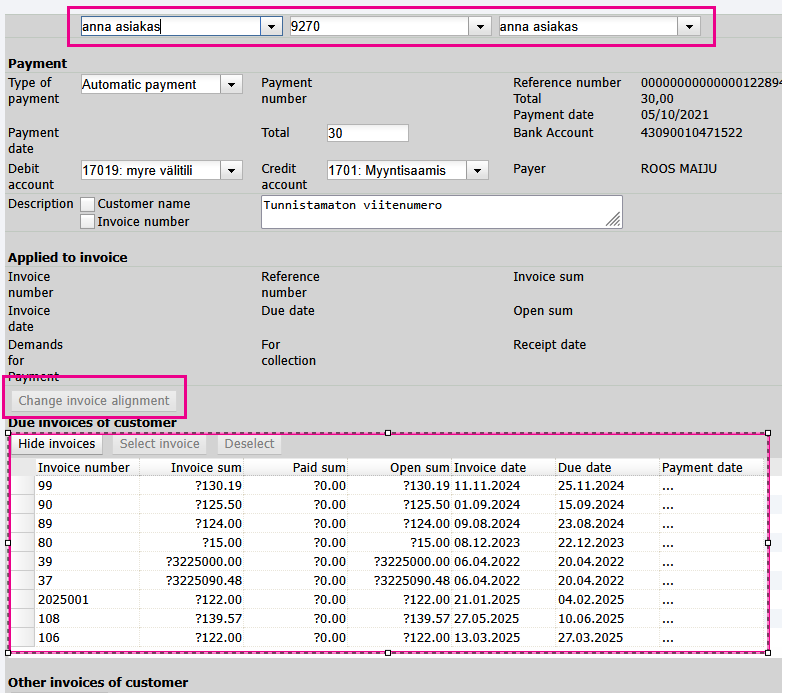
Task: Click the open sum ?15.00 cell
Action: pos(399,543)
